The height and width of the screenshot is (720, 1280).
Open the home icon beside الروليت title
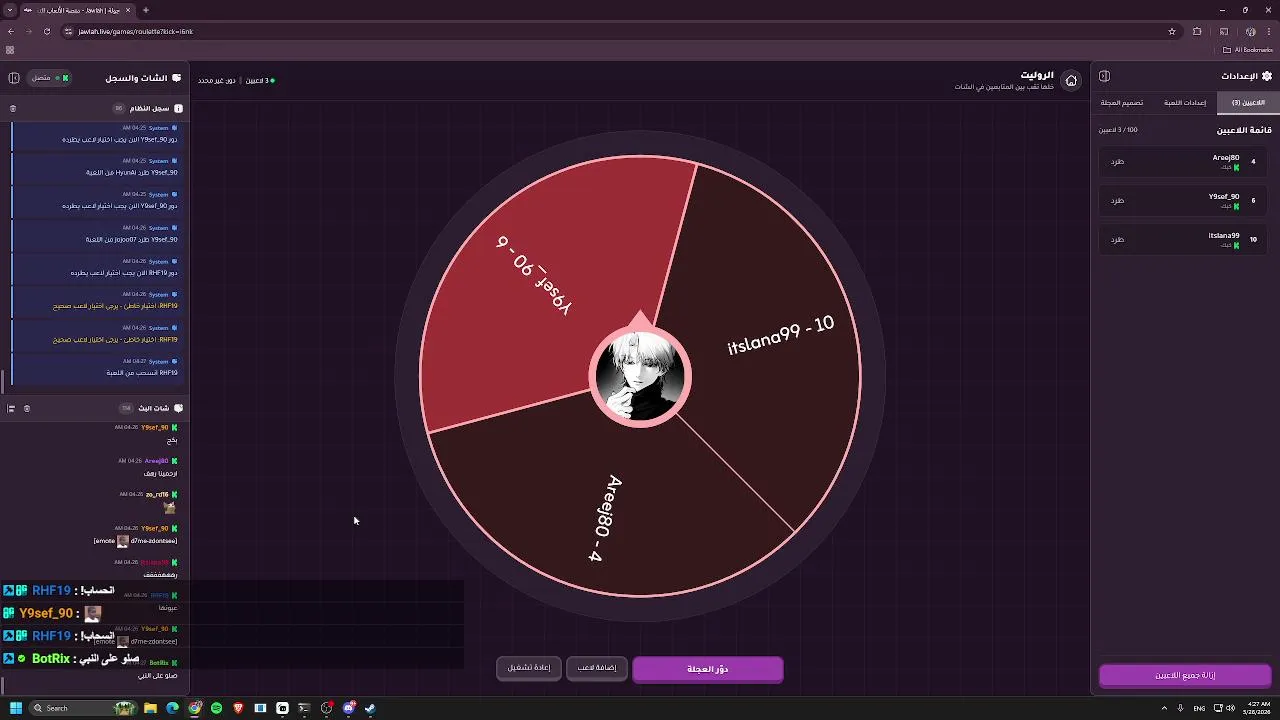[x=1071, y=81]
